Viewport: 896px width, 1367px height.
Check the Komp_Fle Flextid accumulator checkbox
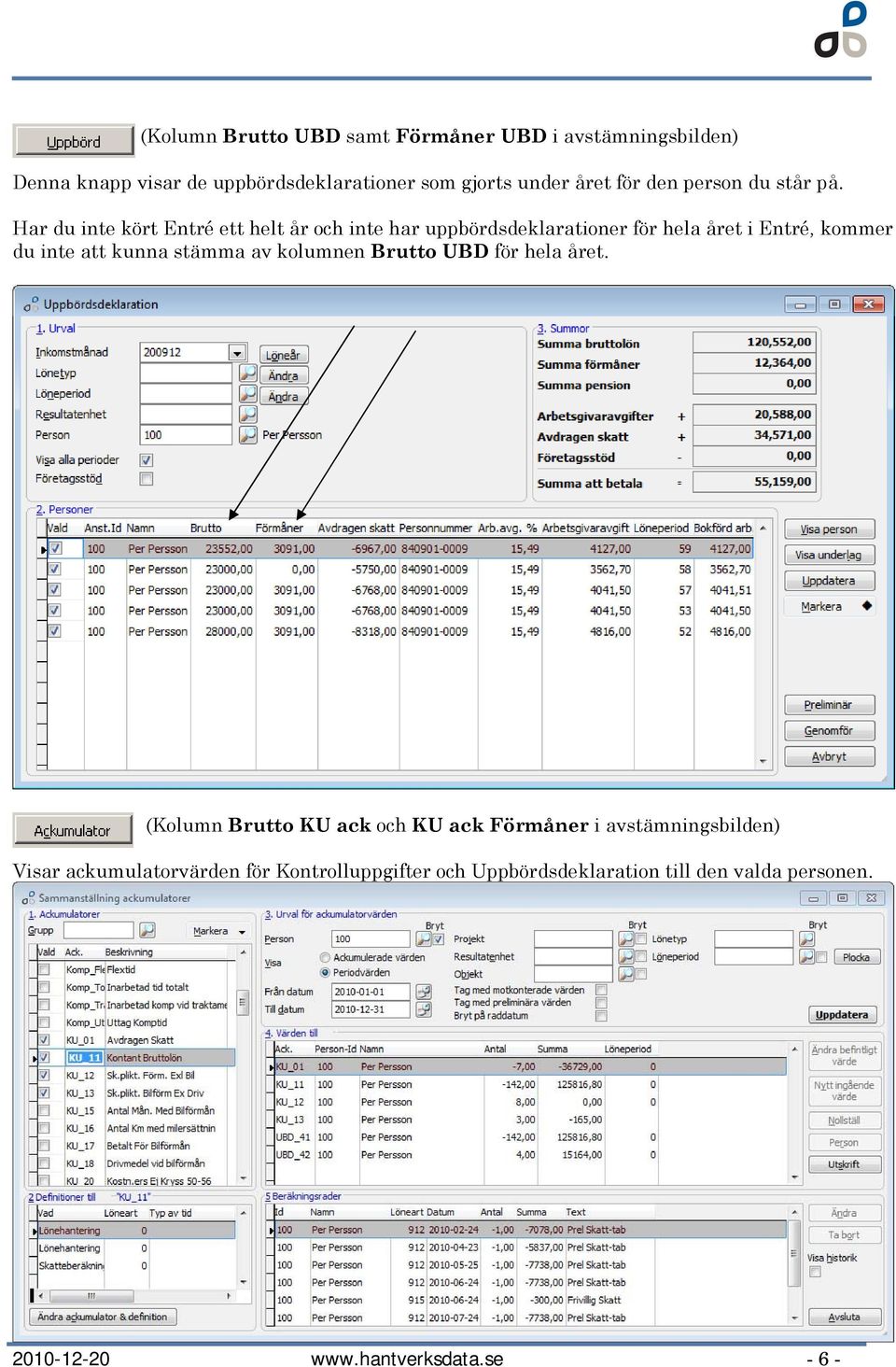point(44,969)
